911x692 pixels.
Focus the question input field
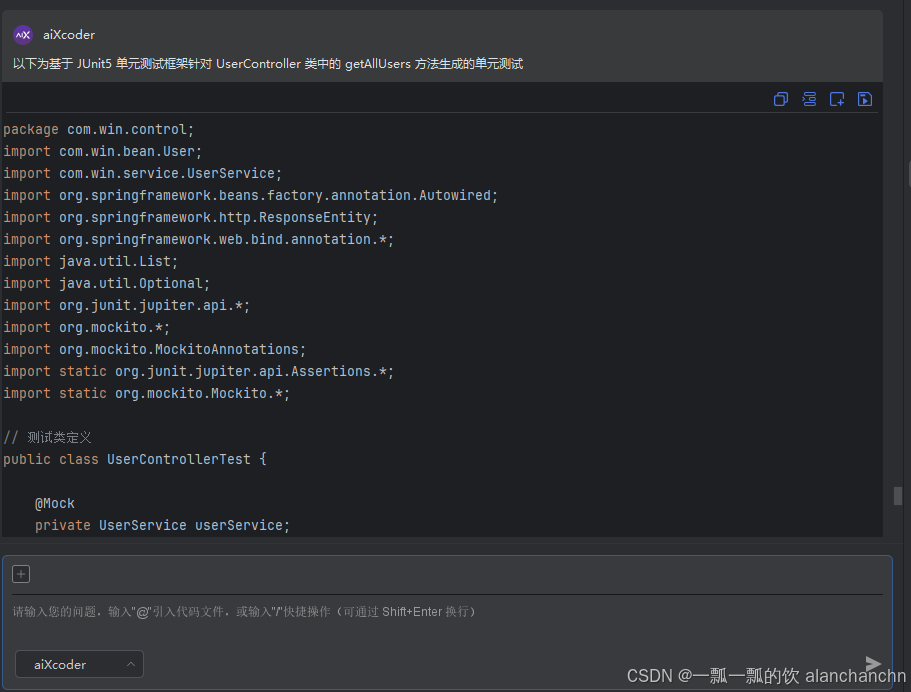[447, 611]
